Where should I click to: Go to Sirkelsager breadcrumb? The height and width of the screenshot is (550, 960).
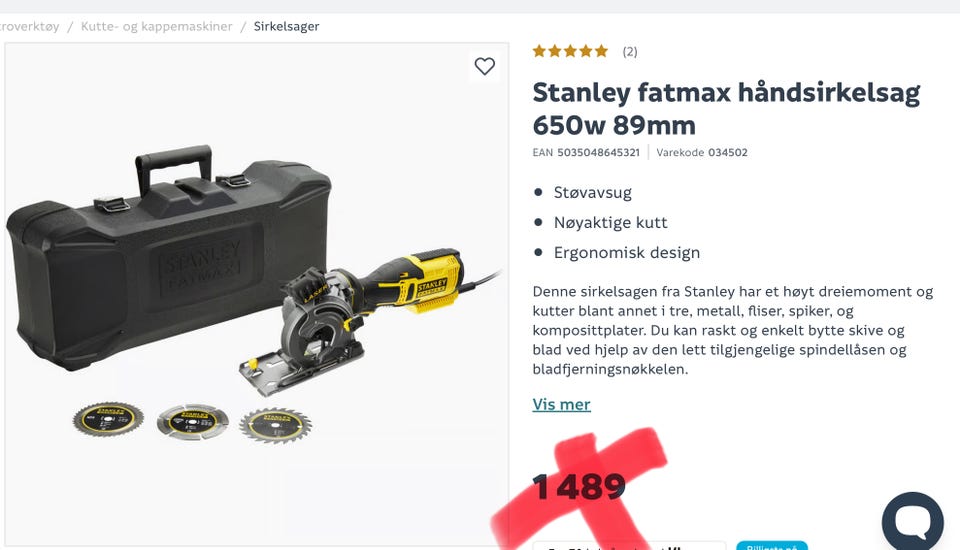[287, 26]
